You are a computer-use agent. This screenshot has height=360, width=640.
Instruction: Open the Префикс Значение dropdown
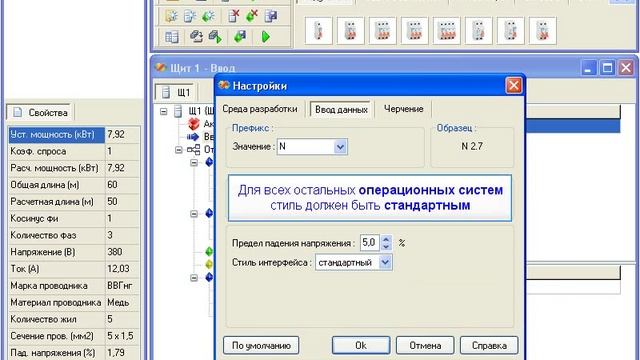click(340, 147)
